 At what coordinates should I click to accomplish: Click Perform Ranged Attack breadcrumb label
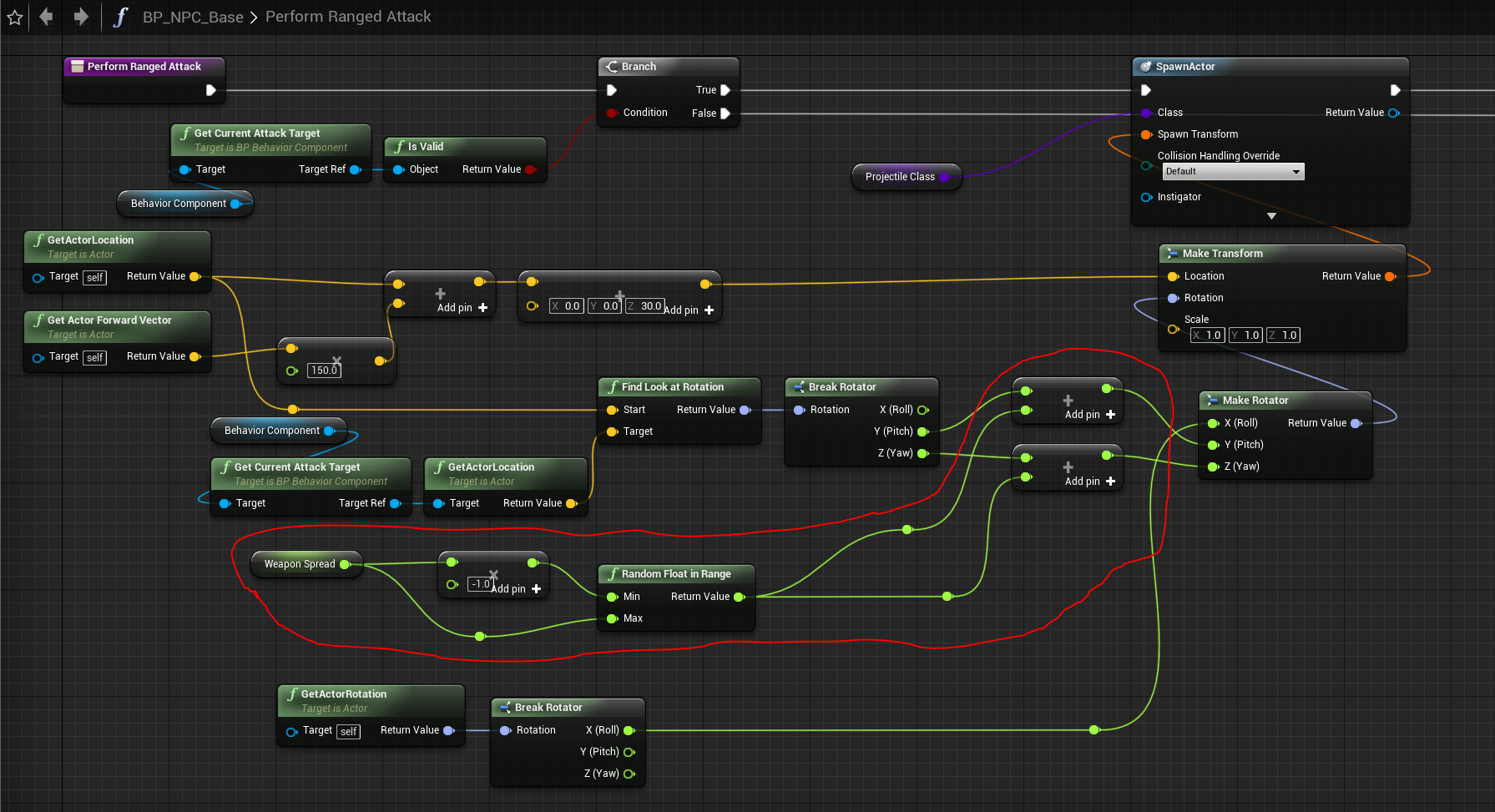click(x=348, y=17)
